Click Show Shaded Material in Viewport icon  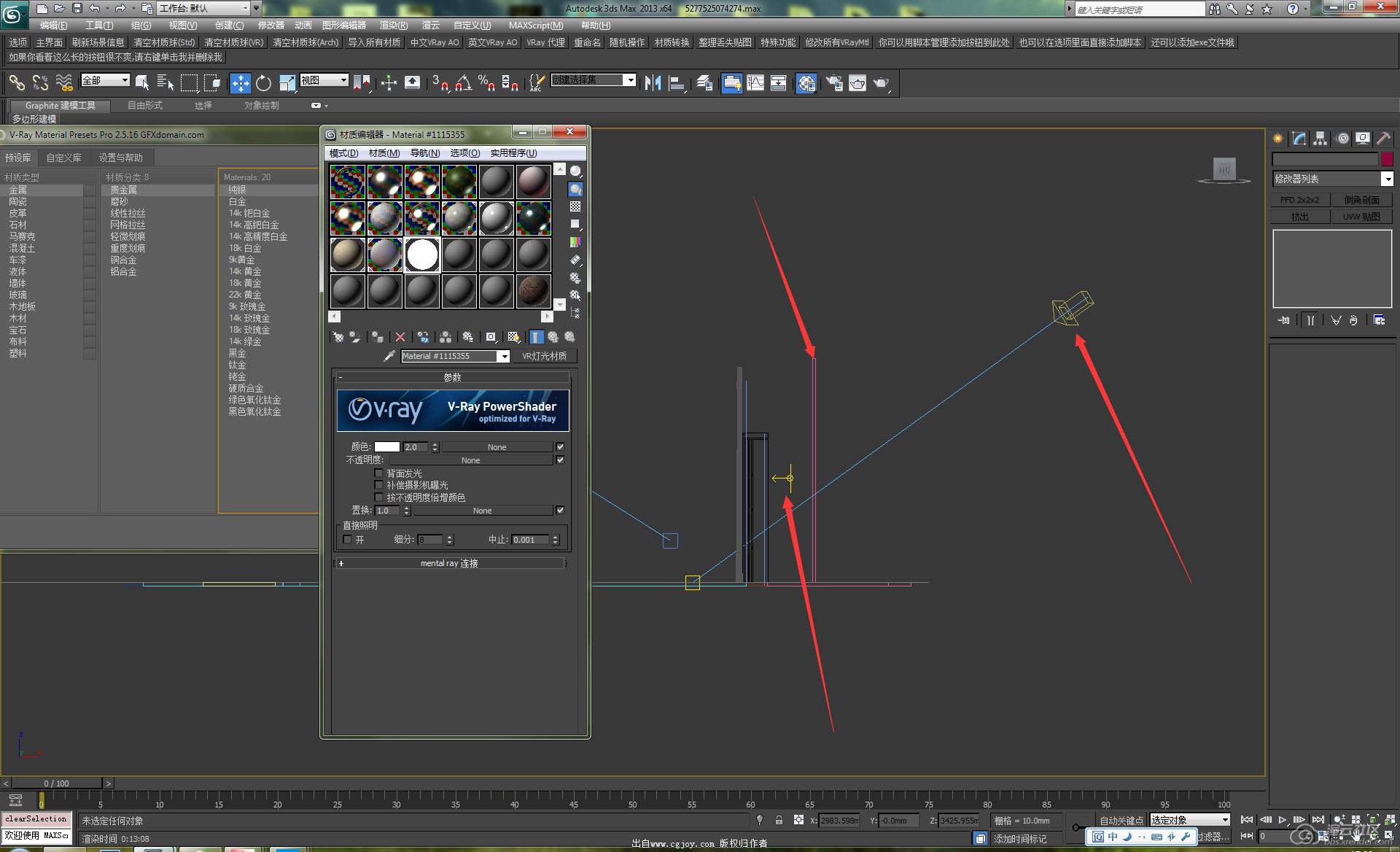tap(513, 337)
